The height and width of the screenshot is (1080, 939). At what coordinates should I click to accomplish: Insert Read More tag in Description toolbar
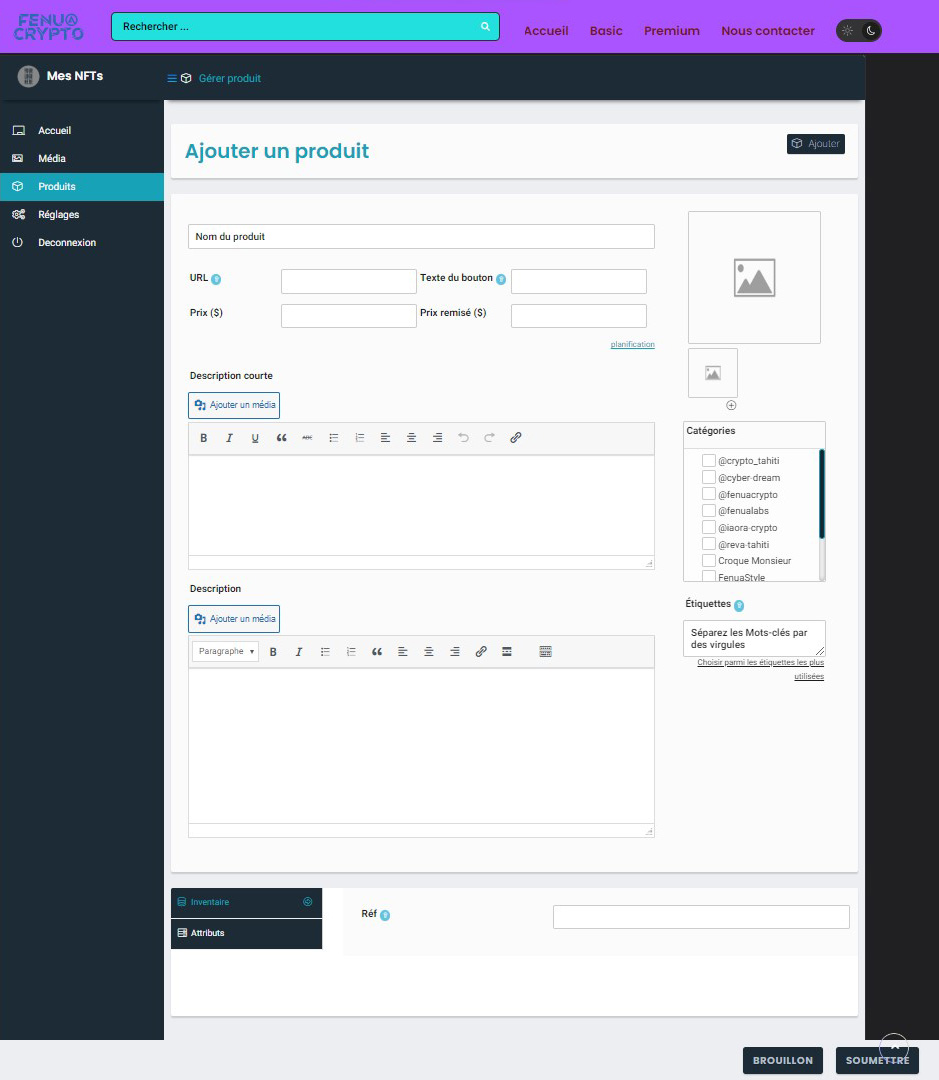[x=506, y=652]
